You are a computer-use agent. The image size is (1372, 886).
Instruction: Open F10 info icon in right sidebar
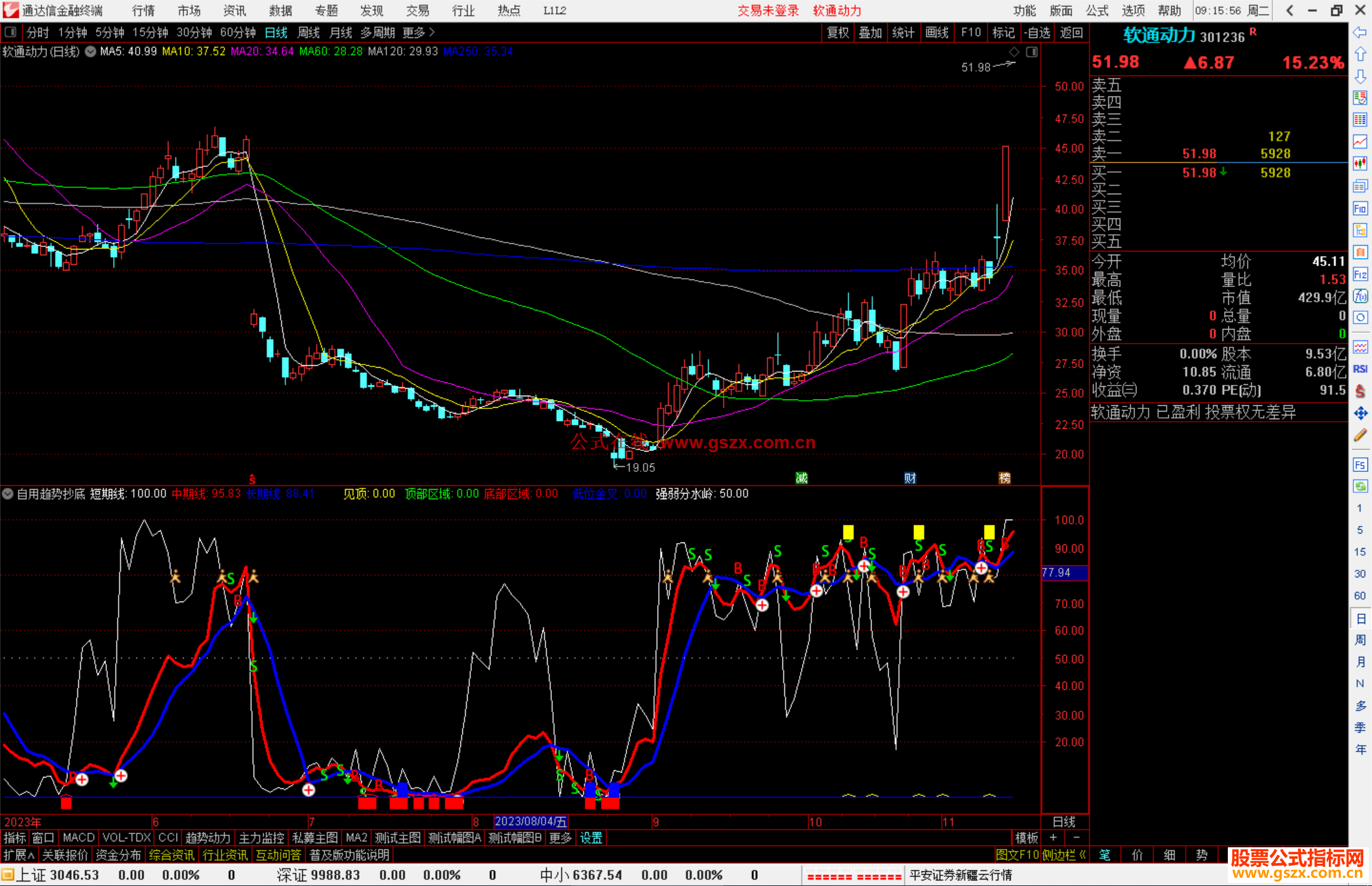pos(1360,208)
